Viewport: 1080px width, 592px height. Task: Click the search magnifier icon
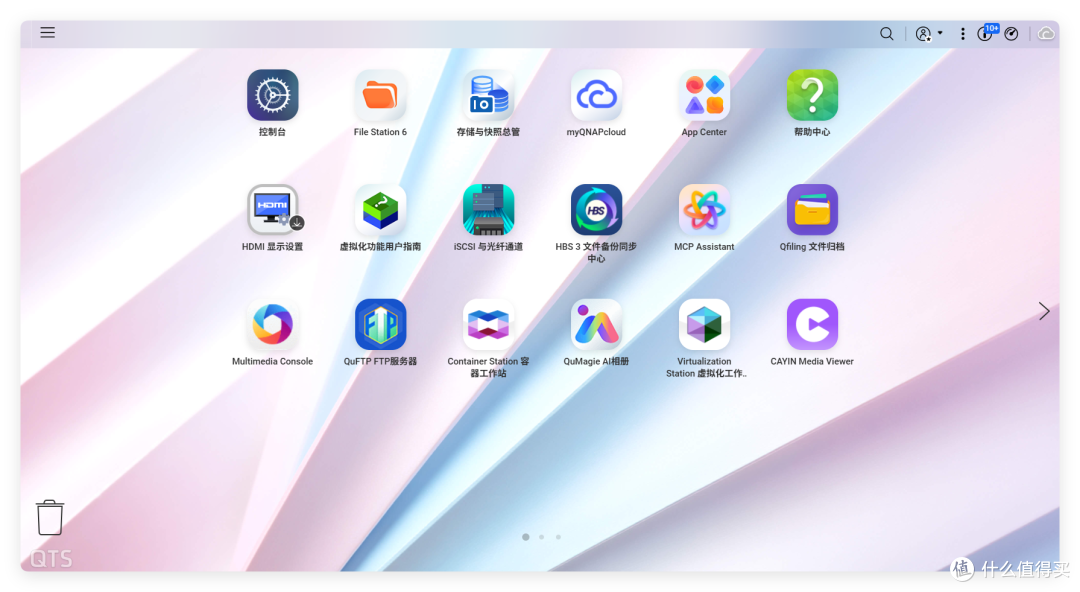pyautogui.click(x=886, y=34)
